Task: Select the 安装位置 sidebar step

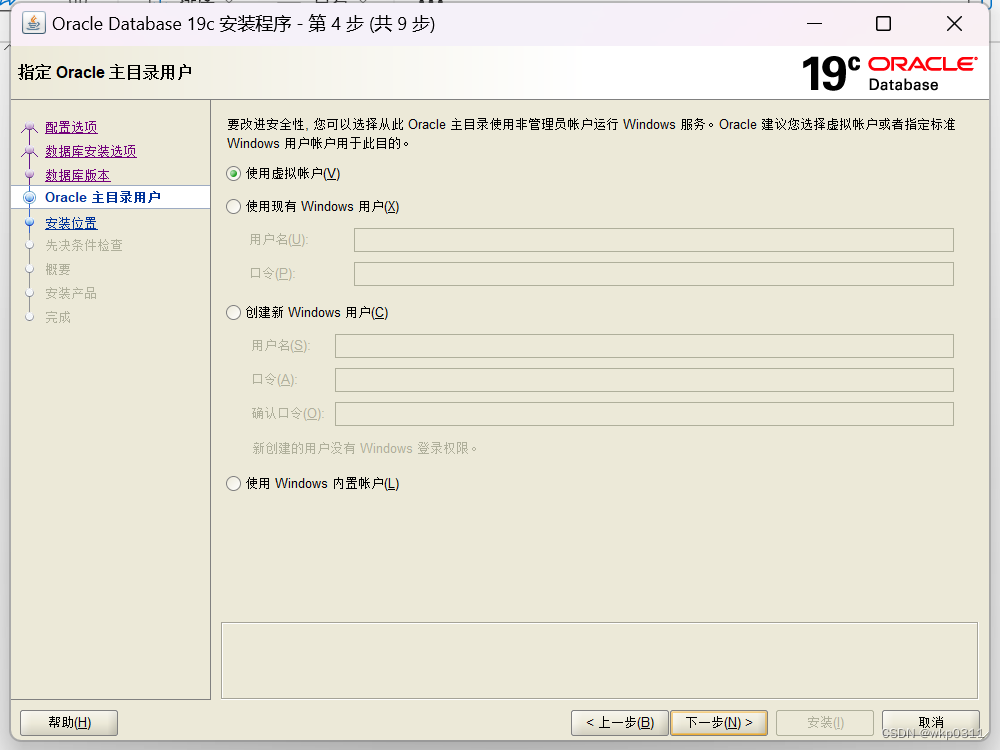Action: pyautogui.click(x=70, y=222)
